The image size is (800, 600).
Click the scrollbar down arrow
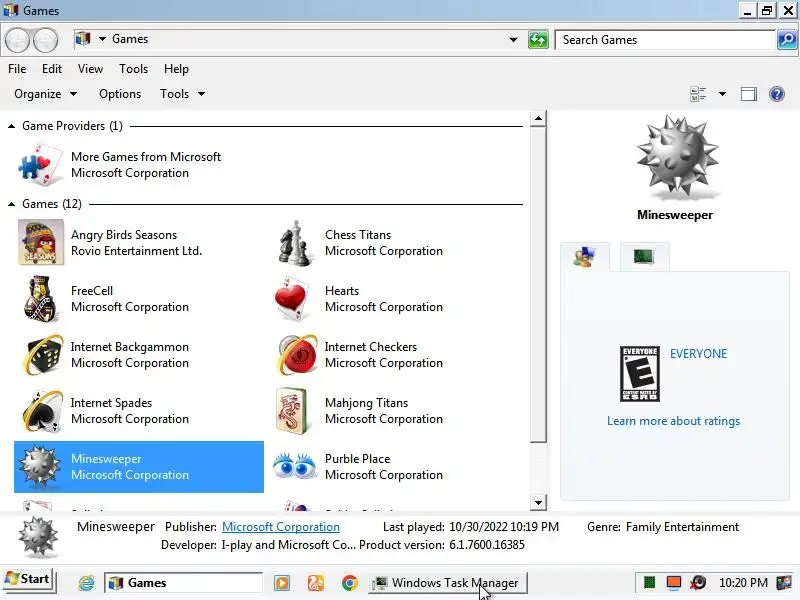[x=538, y=503]
